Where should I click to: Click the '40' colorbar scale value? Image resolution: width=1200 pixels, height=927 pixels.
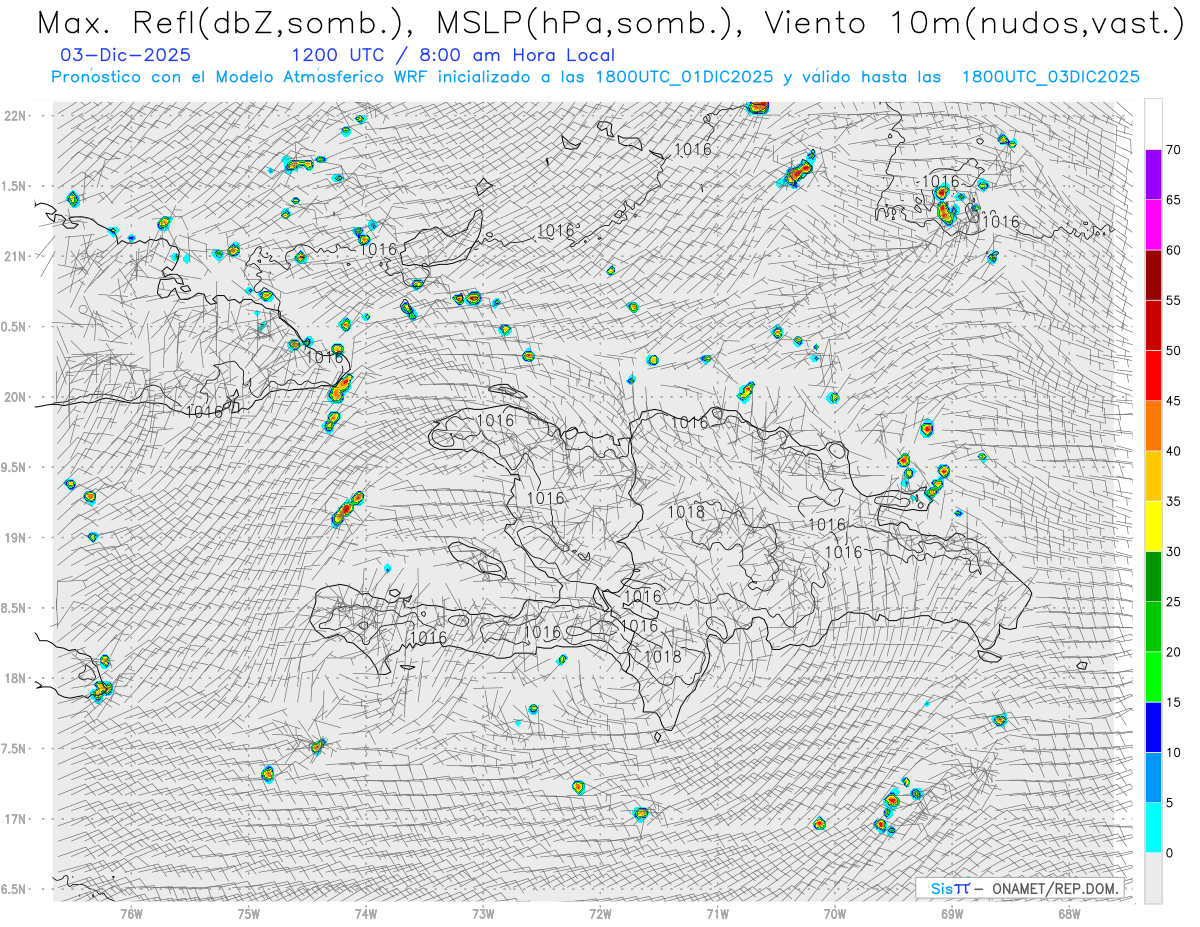click(x=1173, y=451)
